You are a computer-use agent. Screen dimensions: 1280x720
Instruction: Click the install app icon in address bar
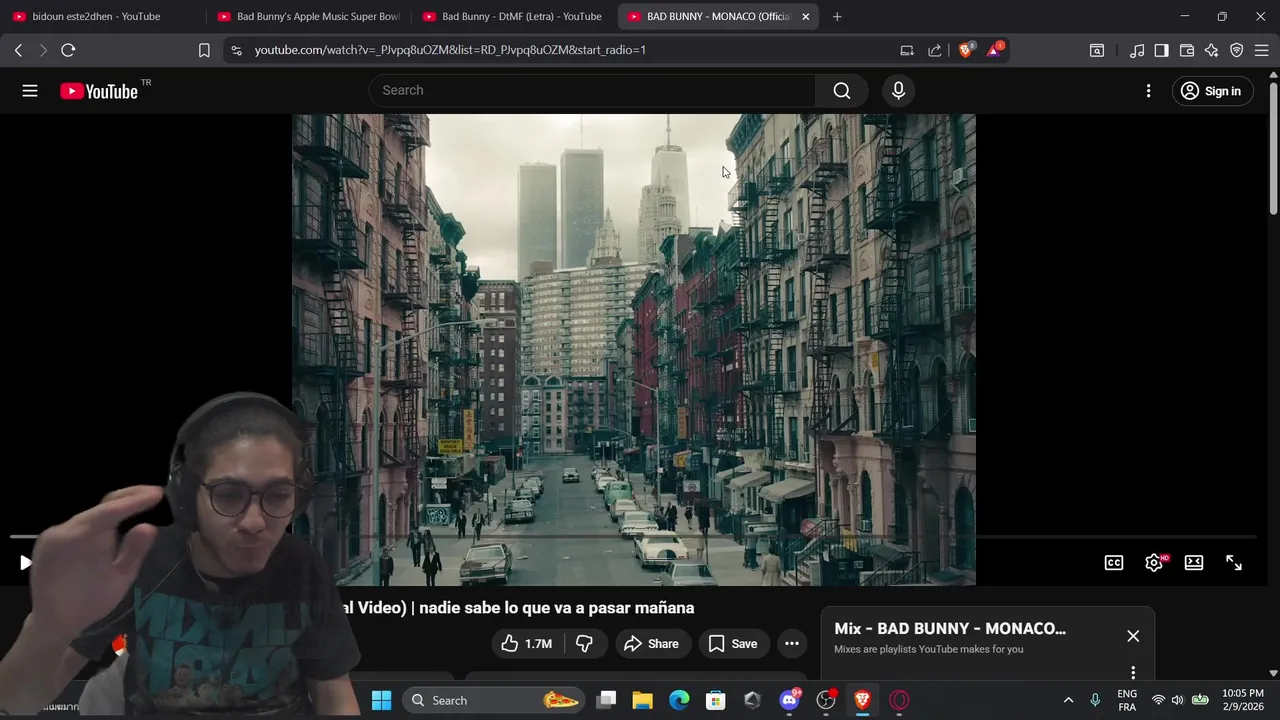(x=907, y=50)
